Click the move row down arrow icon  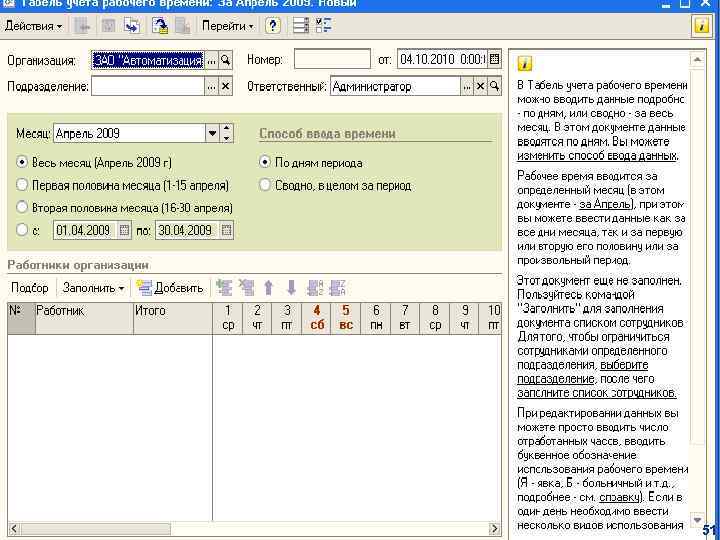[291, 288]
